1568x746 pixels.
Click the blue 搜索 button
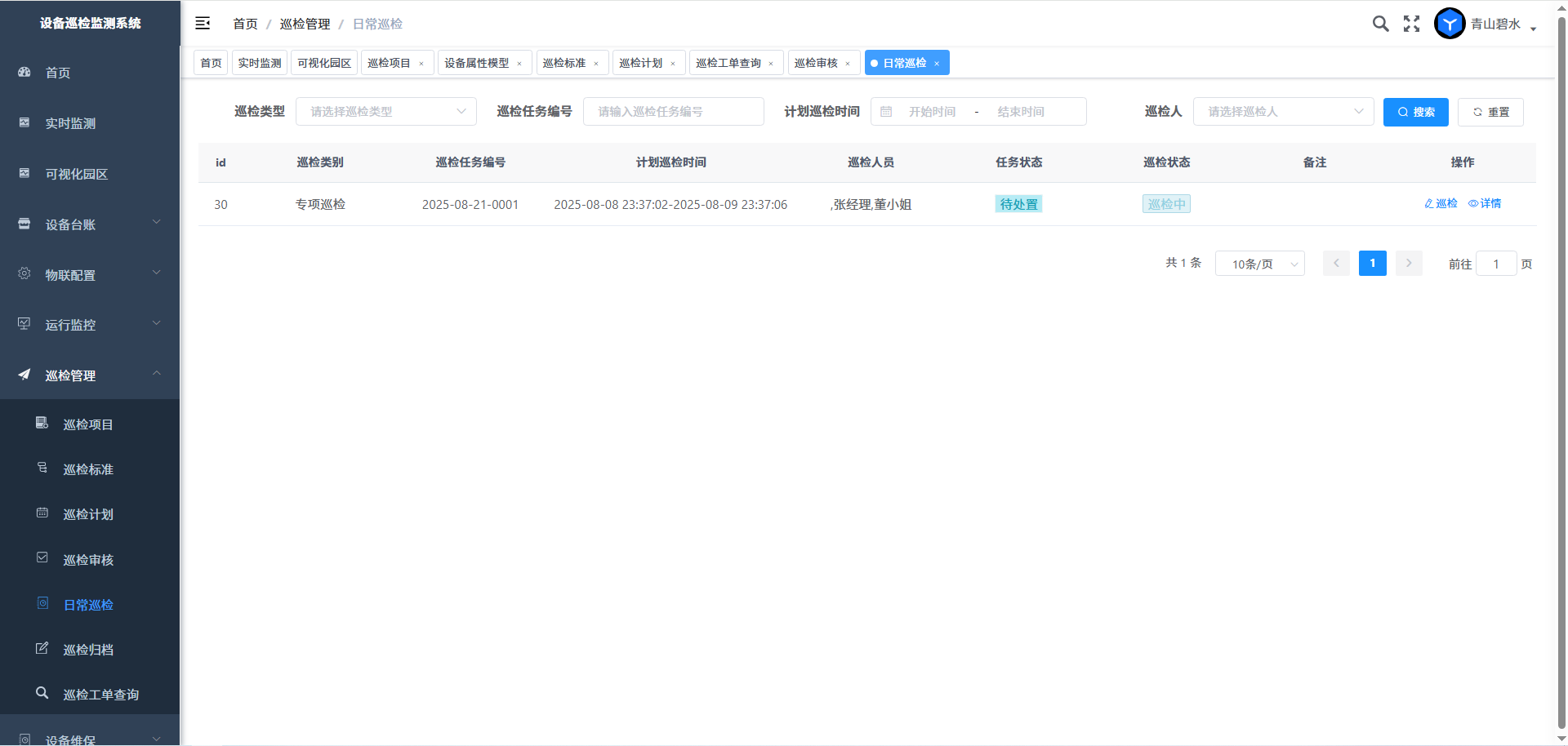tap(1415, 112)
